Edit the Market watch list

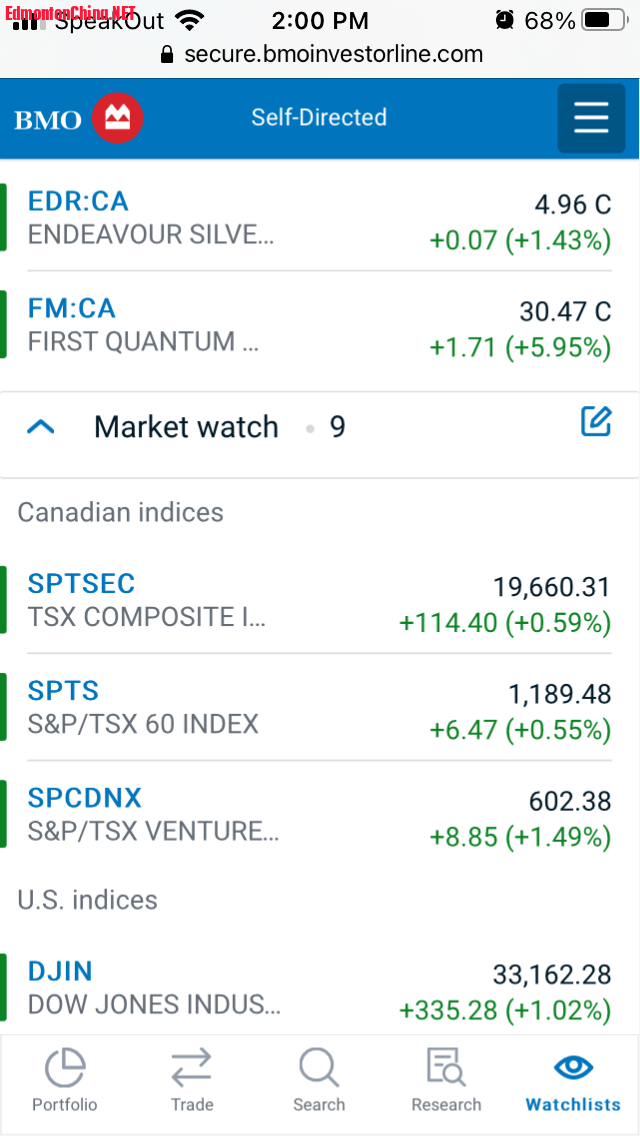(596, 422)
